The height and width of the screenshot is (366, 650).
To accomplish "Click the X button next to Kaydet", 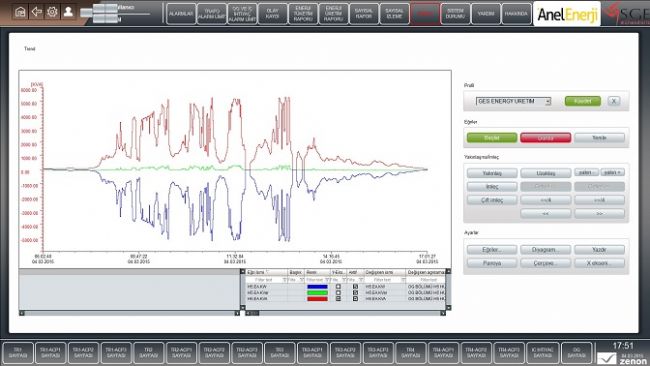I will click(614, 101).
